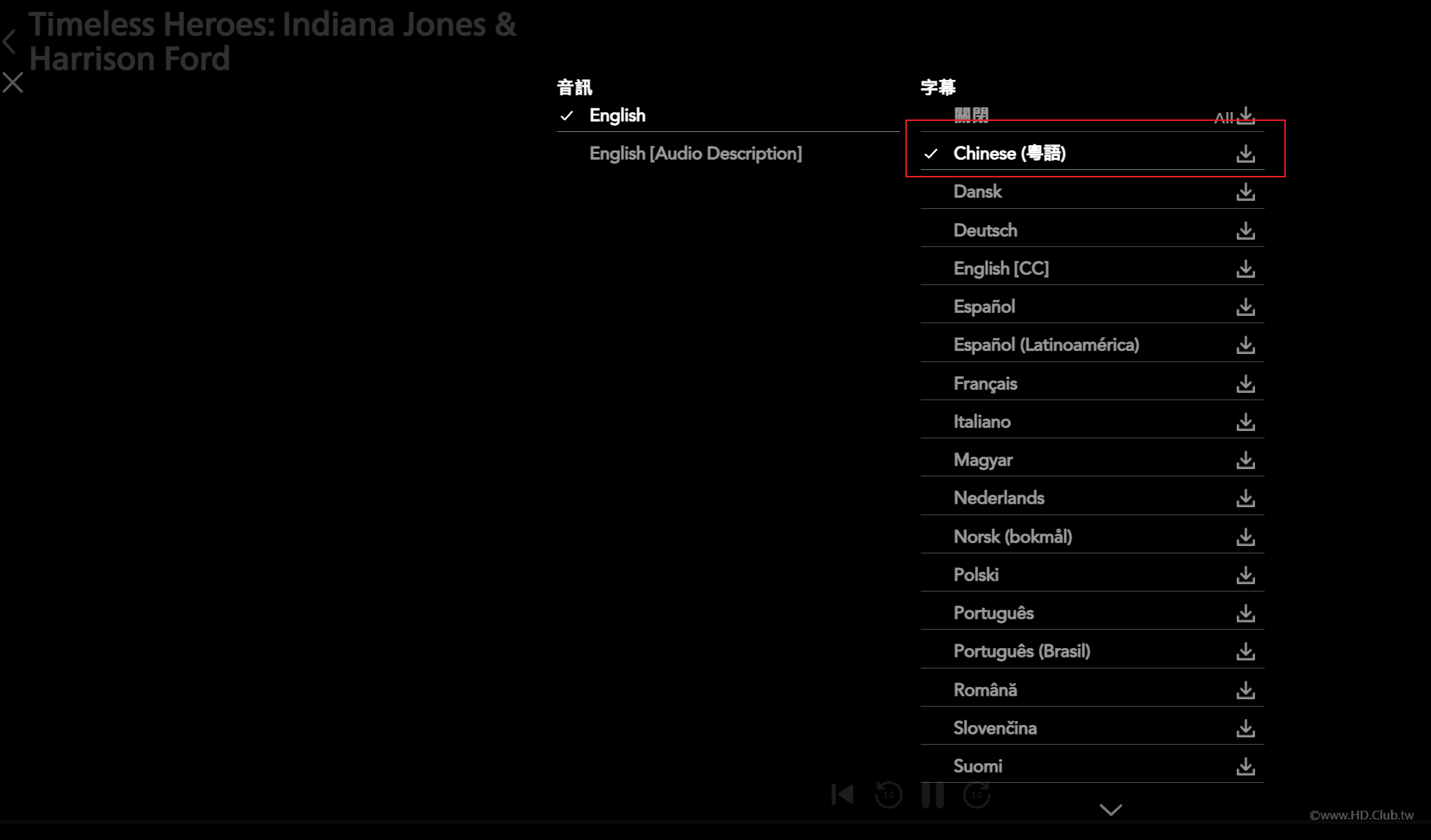Select Español (Latinoamérica) subtitles
Screen dimensions: 1431x840
1046,345
